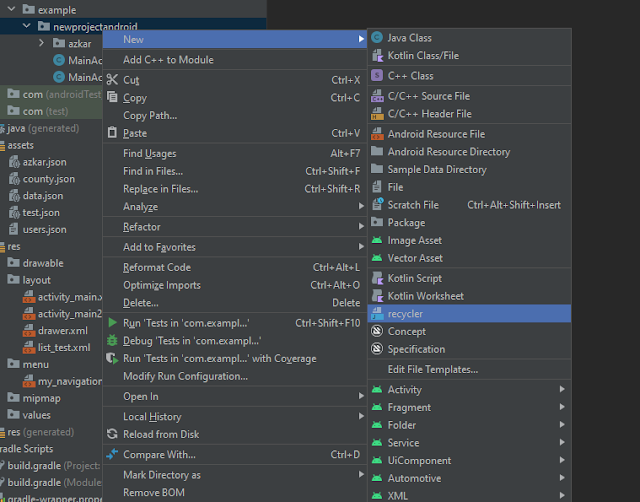Click the Image Asset android icon
The width and height of the screenshot is (640, 502).
point(377,240)
